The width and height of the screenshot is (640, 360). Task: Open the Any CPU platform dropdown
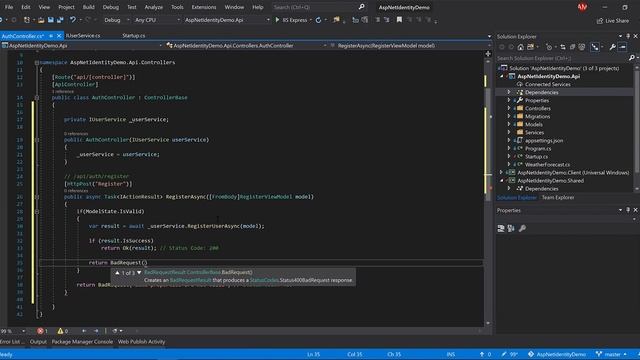tap(157, 20)
